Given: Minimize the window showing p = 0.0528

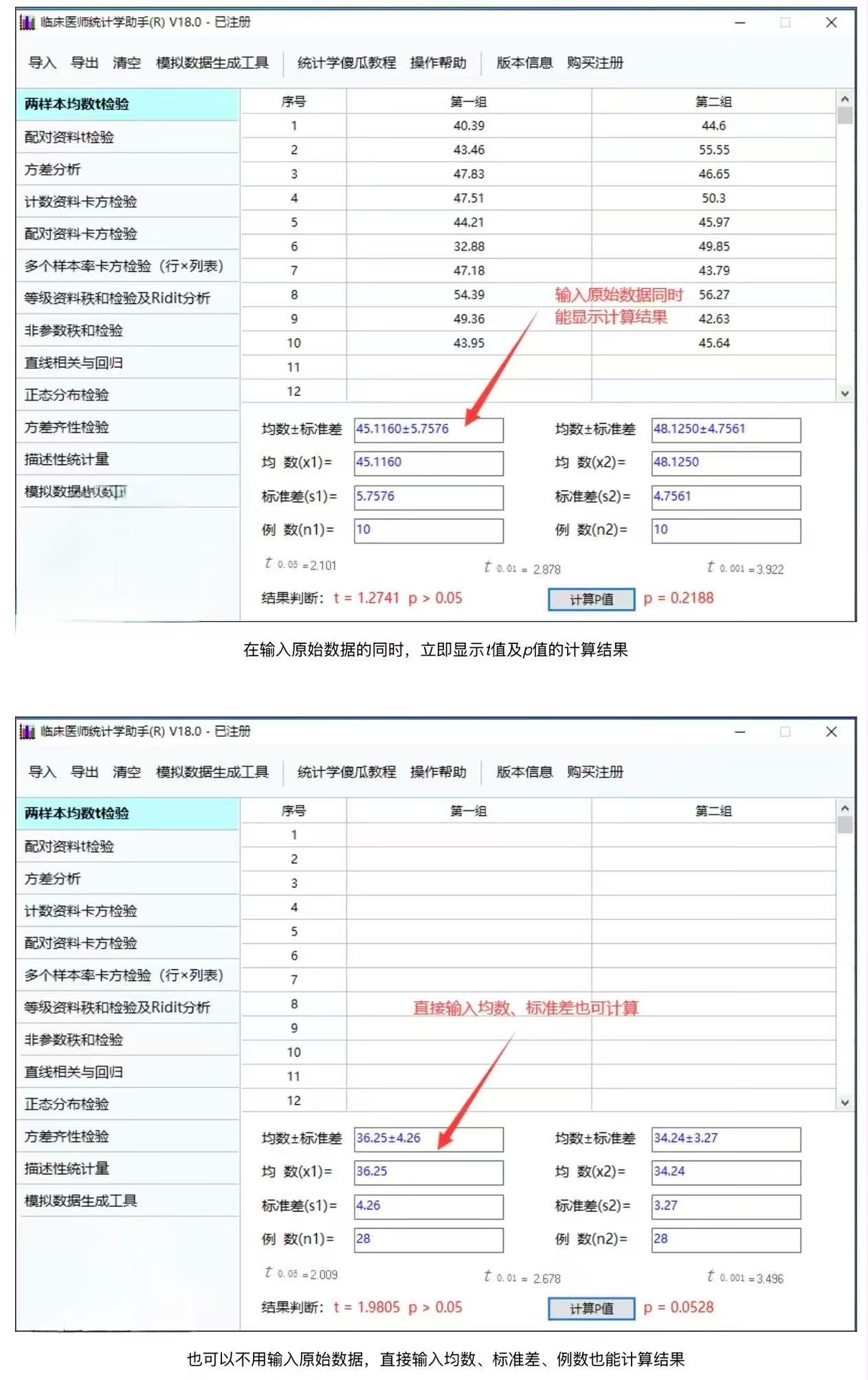Looking at the screenshot, I should tap(740, 732).
